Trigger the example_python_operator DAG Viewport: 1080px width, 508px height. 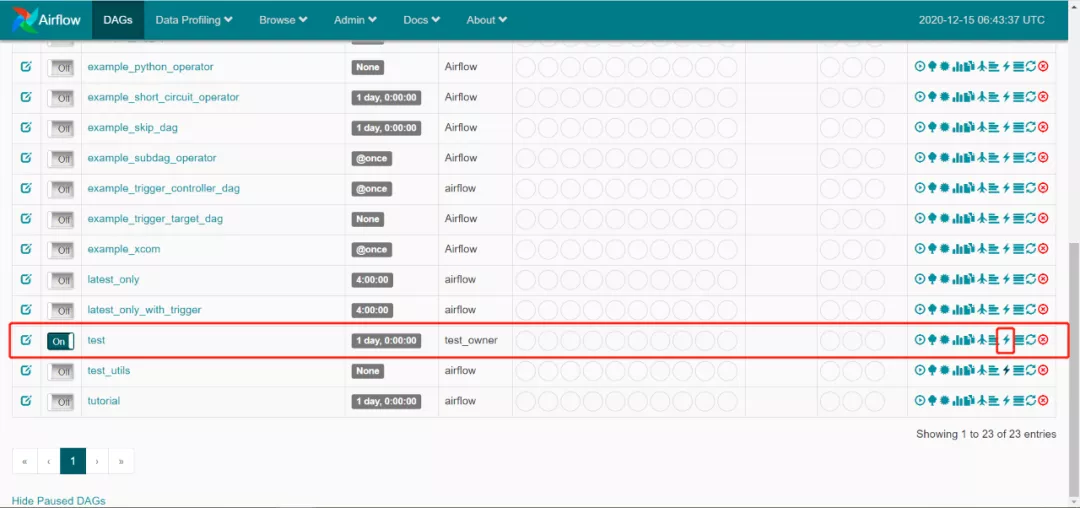pos(920,67)
